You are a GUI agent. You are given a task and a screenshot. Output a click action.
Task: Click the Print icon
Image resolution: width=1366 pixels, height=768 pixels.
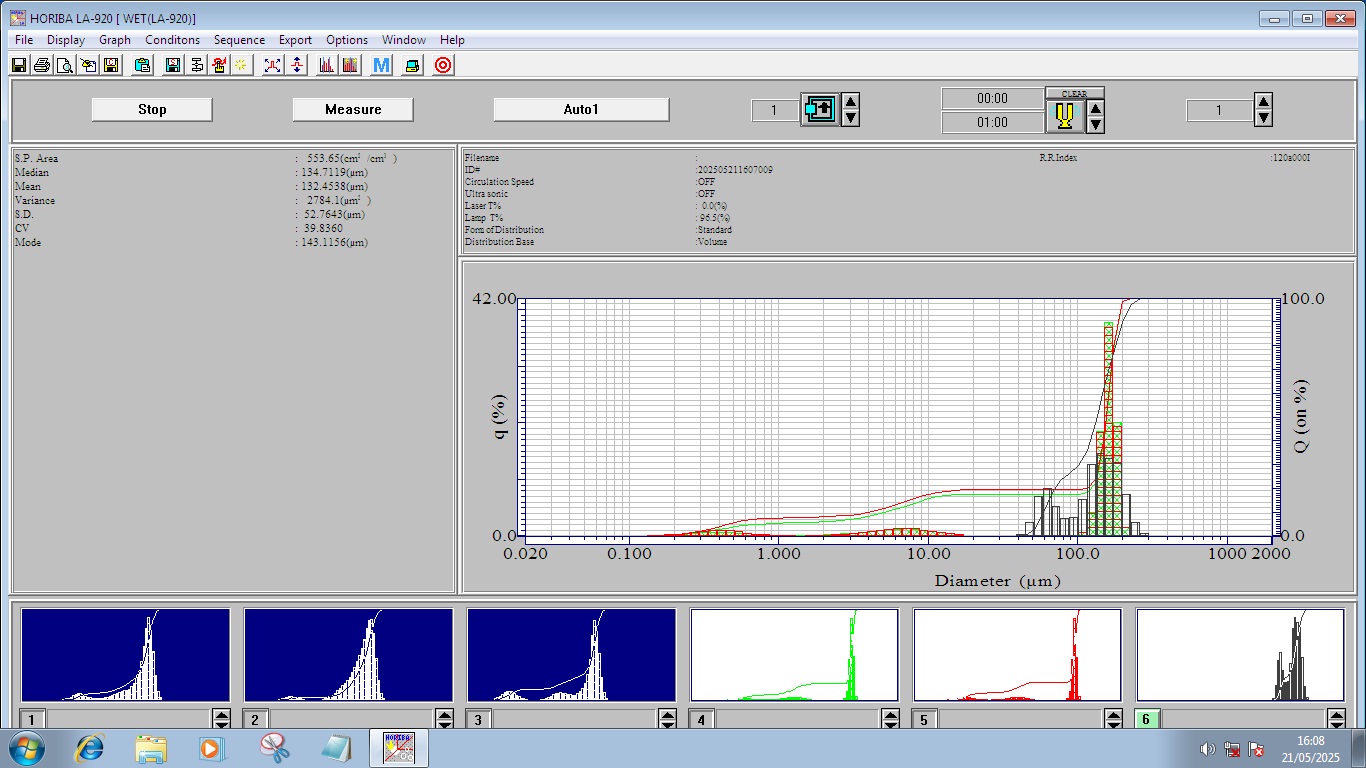click(43, 65)
